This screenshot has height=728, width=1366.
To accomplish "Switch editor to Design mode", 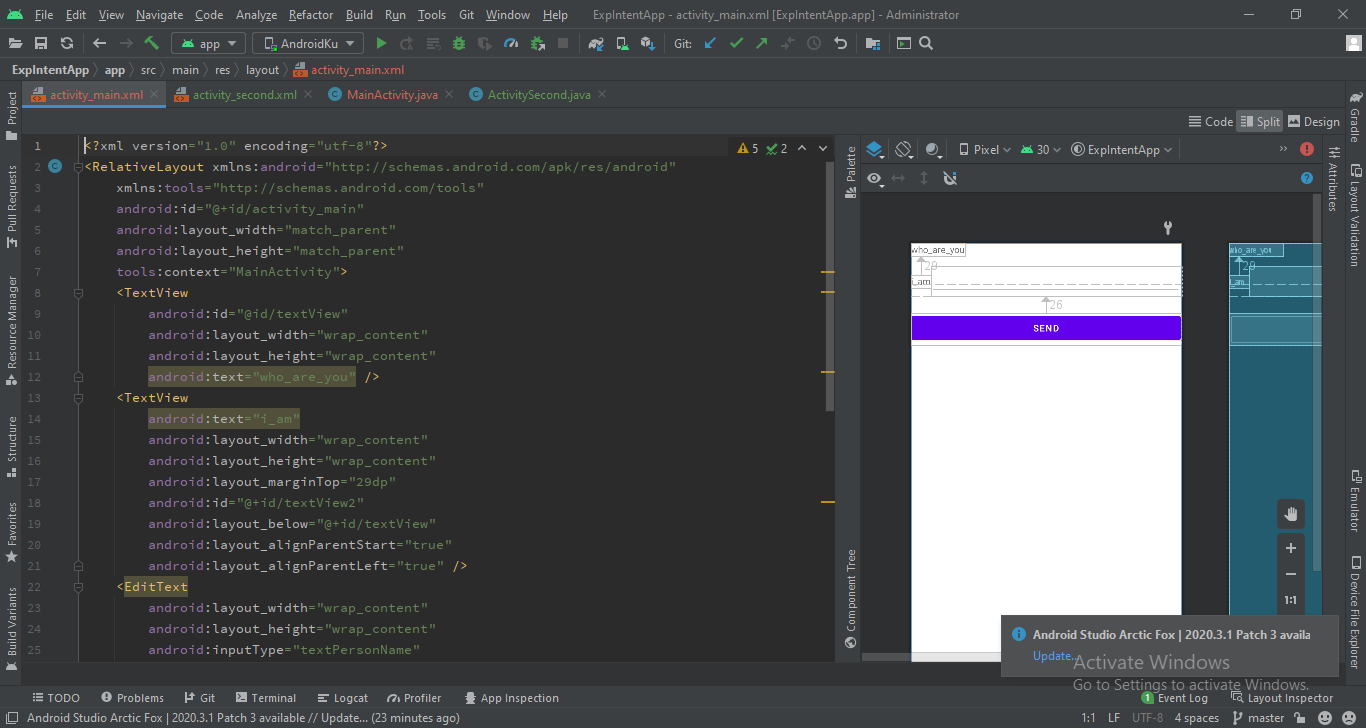I will tap(1314, 121).
